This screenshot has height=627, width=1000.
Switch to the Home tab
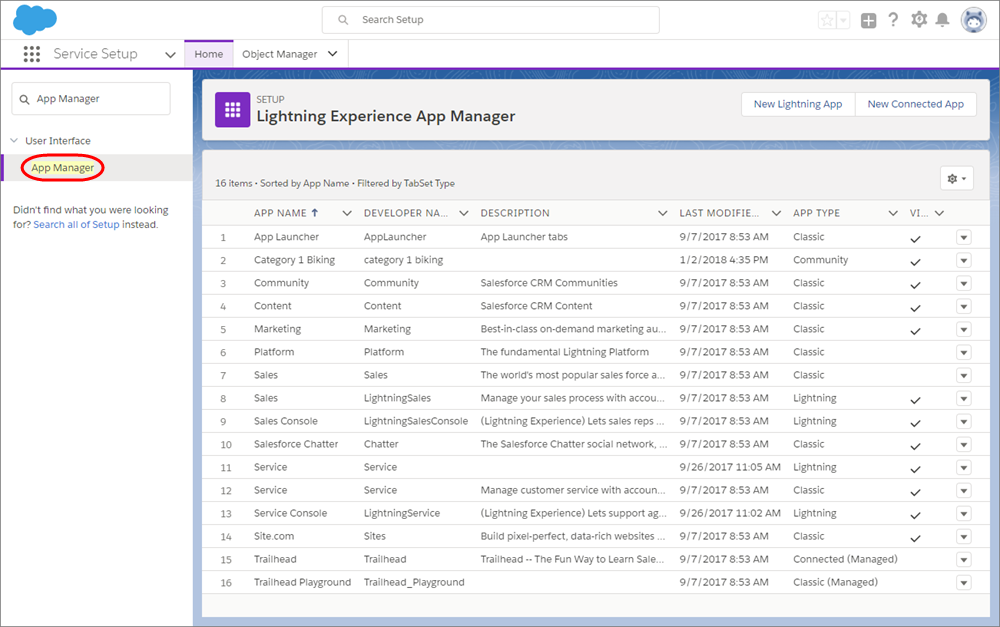tap(209, 54)
